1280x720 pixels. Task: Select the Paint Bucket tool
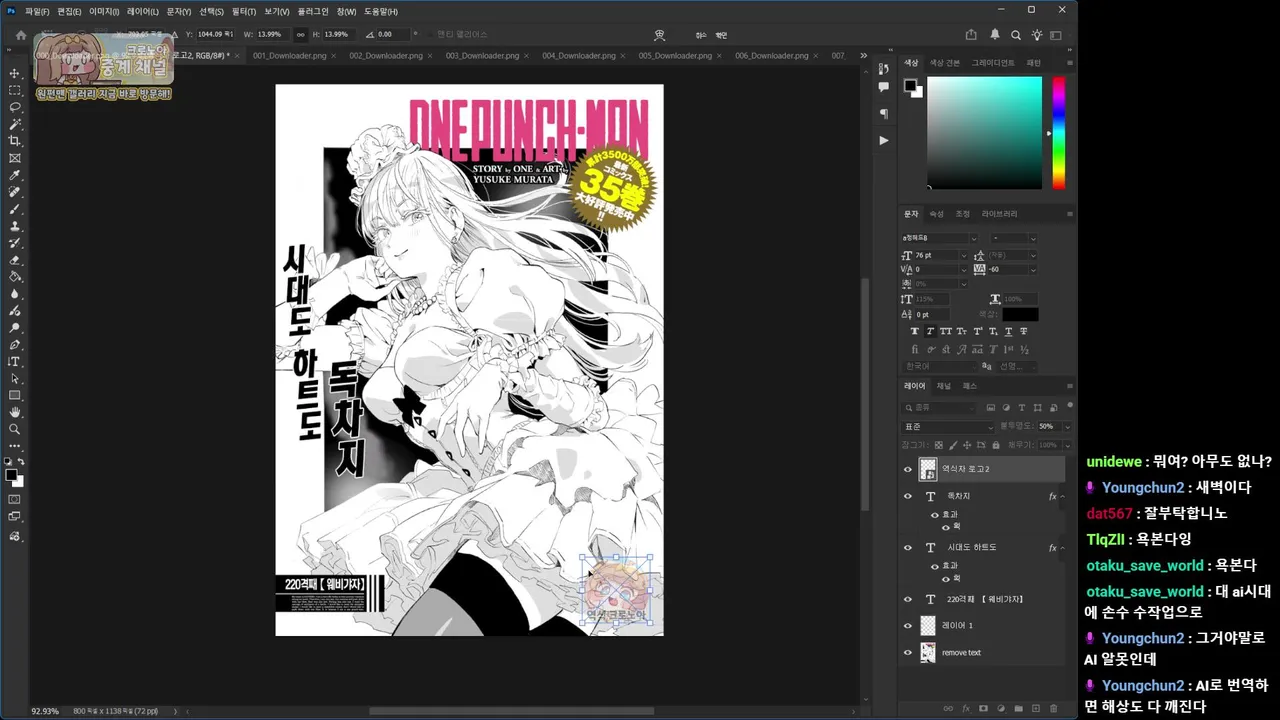[x=14, y=277]
